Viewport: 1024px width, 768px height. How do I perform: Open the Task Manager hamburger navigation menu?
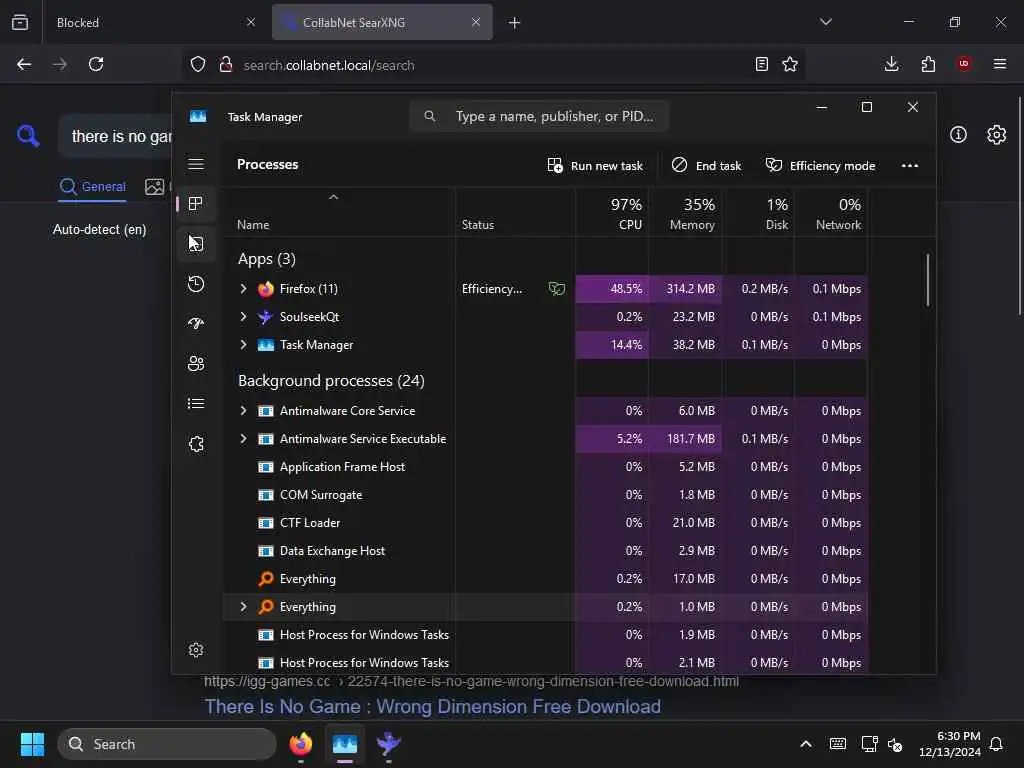point(196,164)
